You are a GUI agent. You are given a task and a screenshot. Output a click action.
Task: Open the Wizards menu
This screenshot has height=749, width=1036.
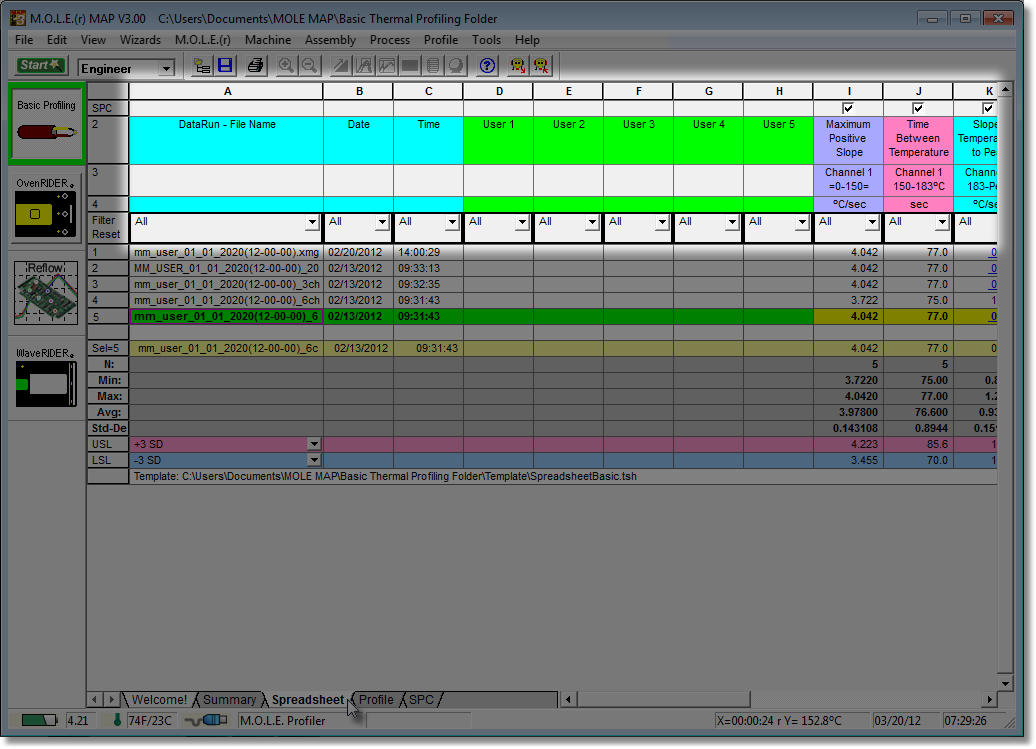pos(140,40)
